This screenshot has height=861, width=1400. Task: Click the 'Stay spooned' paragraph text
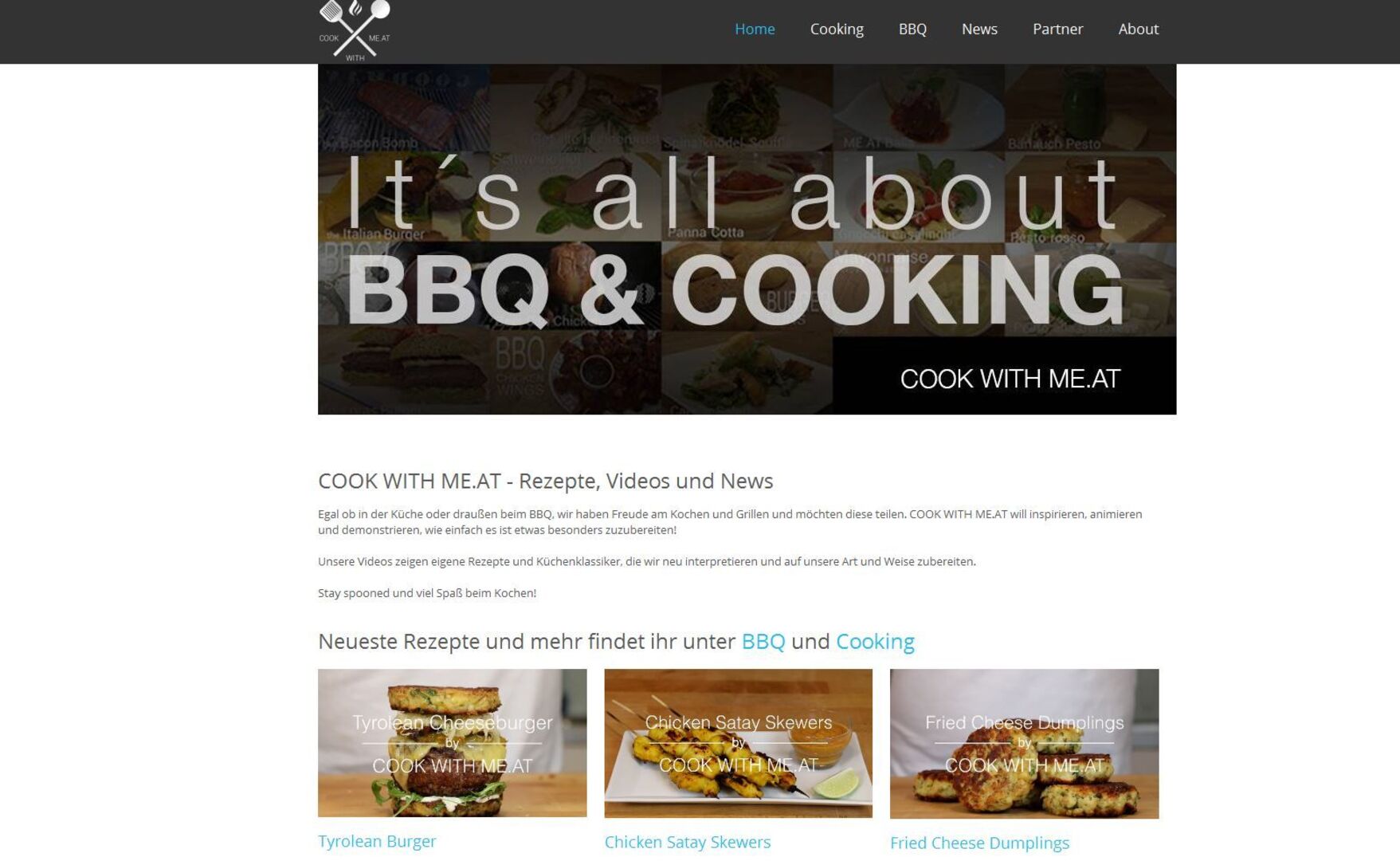click(x=427, y=593)
